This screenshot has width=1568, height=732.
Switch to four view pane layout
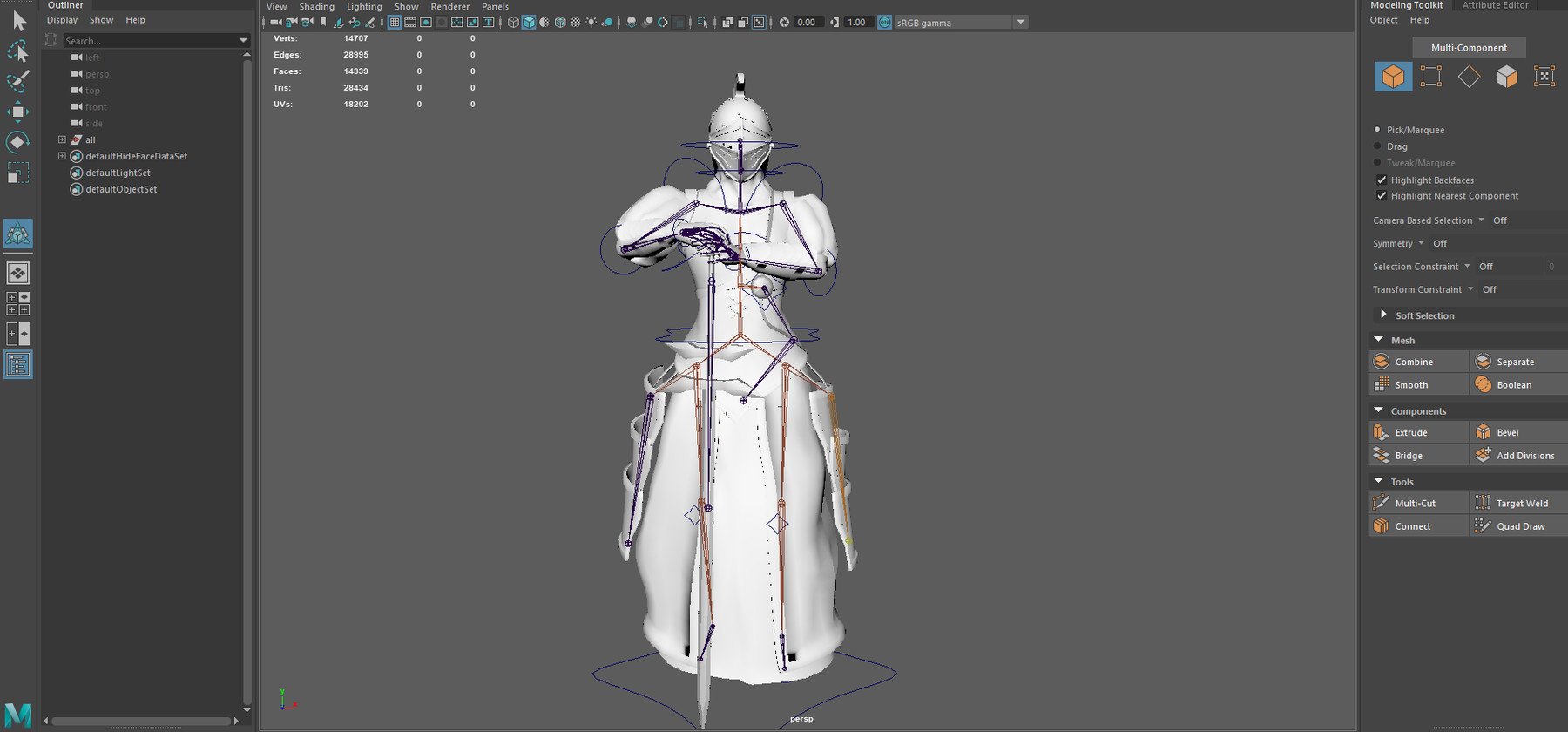(x=18, y=303)
